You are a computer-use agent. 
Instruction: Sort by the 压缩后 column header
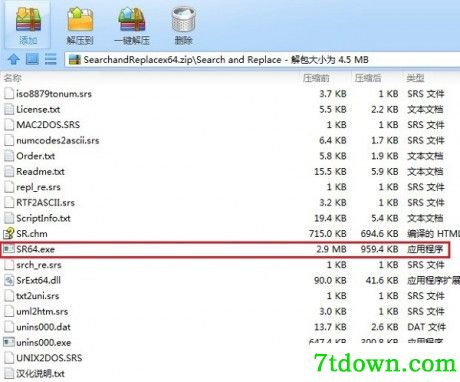click(x=368, y=78)
